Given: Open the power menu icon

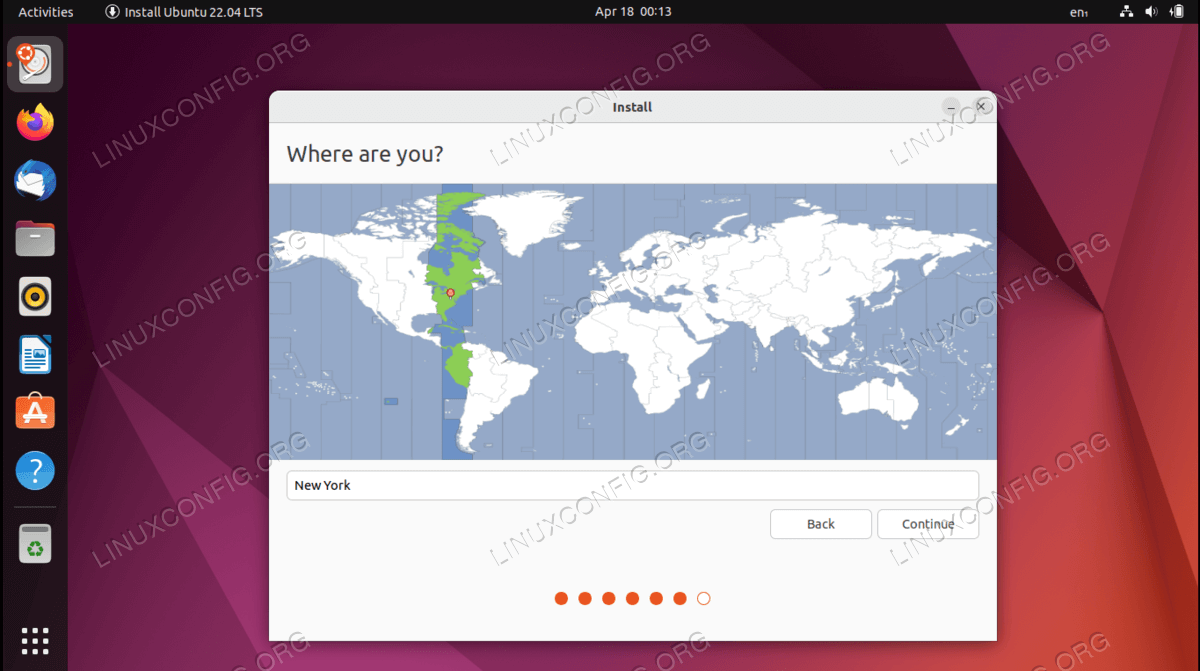Looking at the screenshot, I should point(1177,12).
